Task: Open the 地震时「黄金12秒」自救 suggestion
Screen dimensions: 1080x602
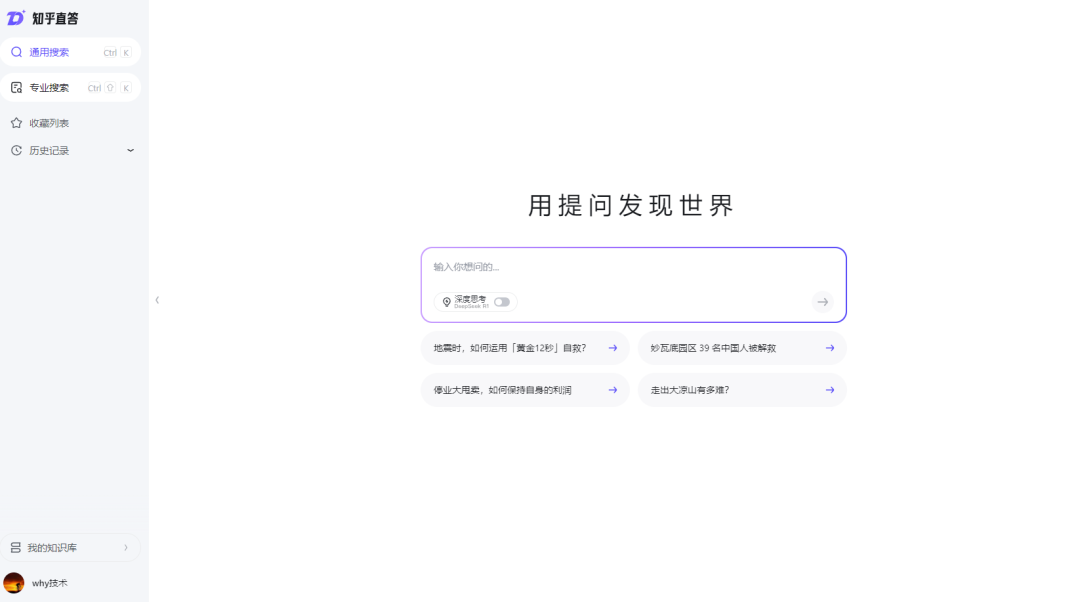Action: [x=525, y=349]
